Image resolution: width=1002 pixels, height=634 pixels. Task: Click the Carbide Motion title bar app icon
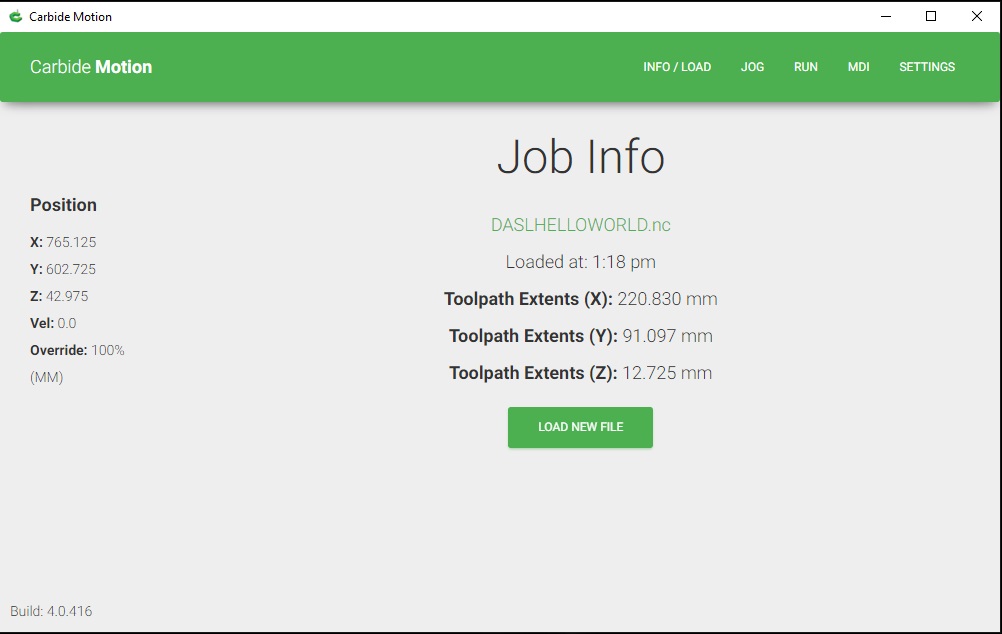[16, 17]
